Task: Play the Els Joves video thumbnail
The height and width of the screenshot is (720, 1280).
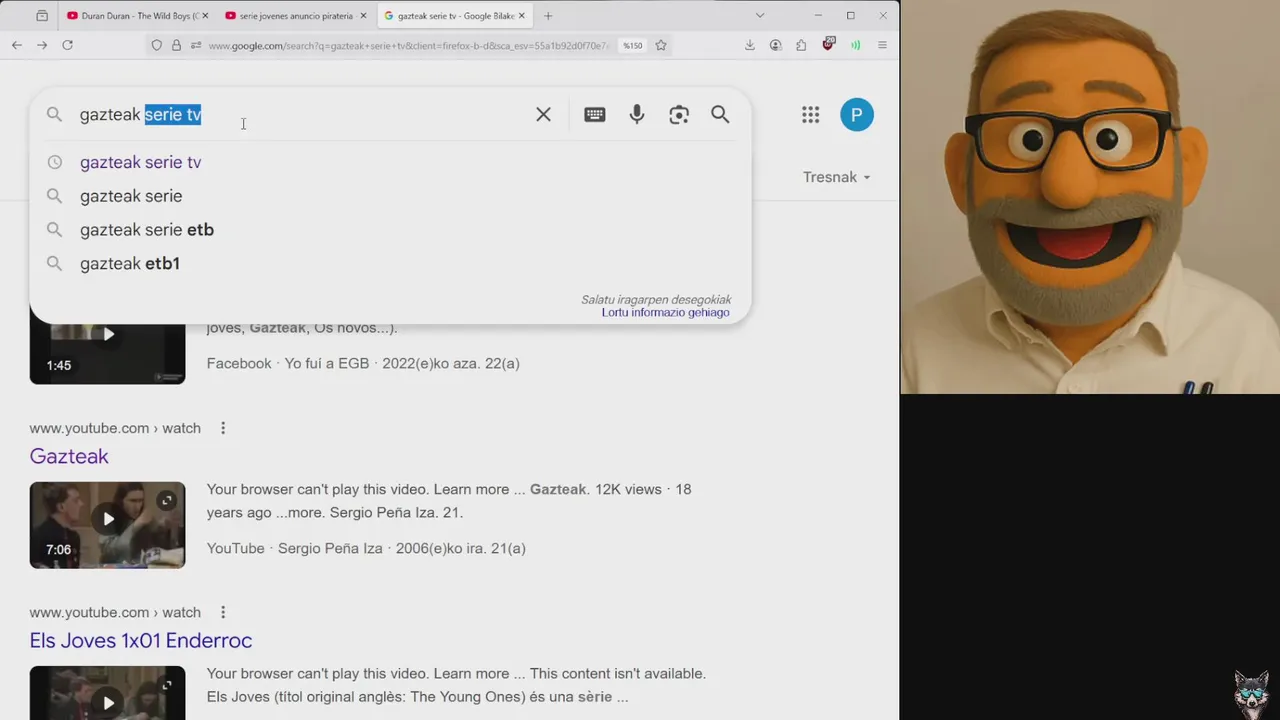Action: 107,693
